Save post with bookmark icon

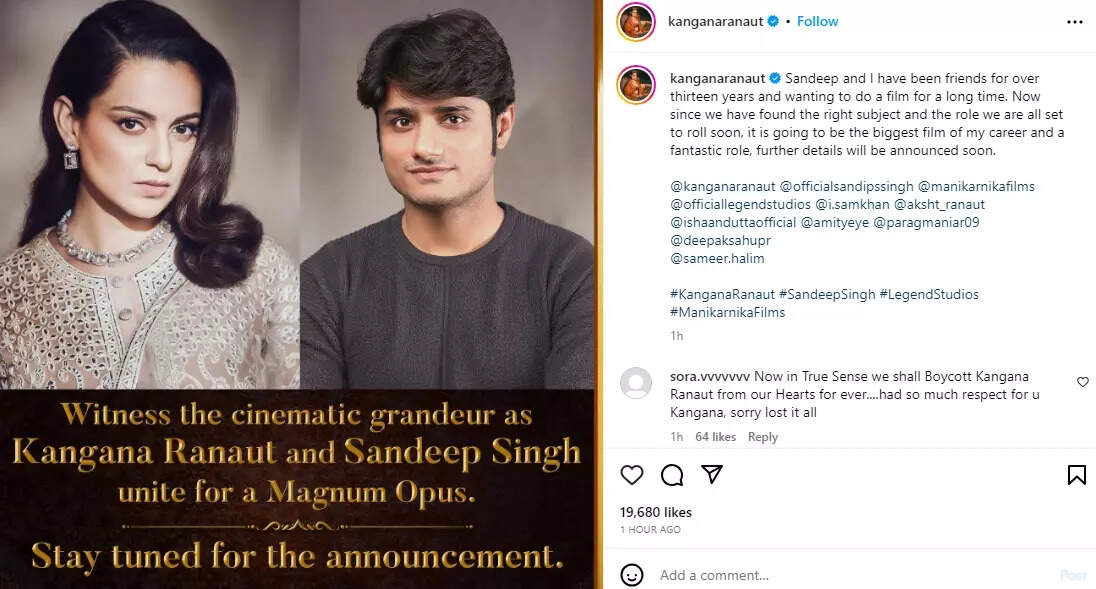pos(1076,475)
